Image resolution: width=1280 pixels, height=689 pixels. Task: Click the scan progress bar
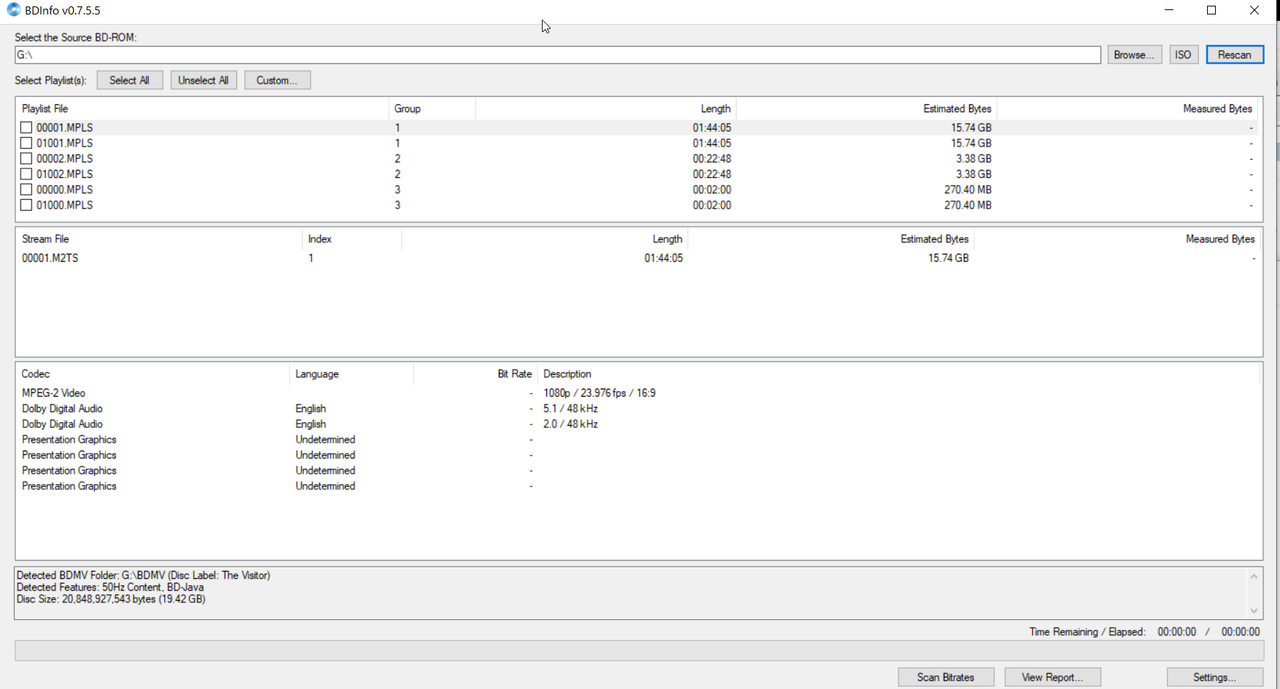[638, 651]
